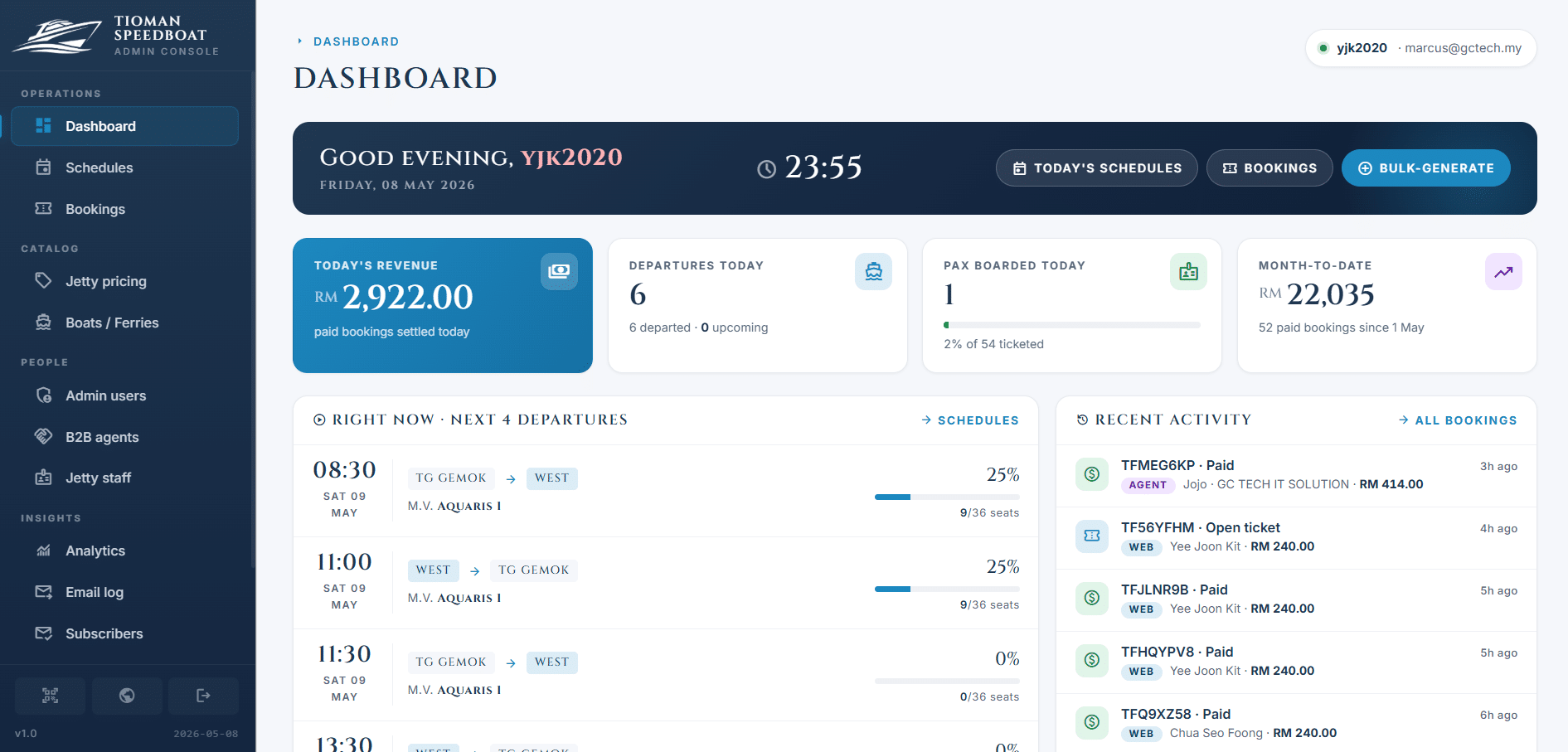Click the Analytics chart icon
The width and height of the screenshot is (1568, 752).
tap(44, 550)
